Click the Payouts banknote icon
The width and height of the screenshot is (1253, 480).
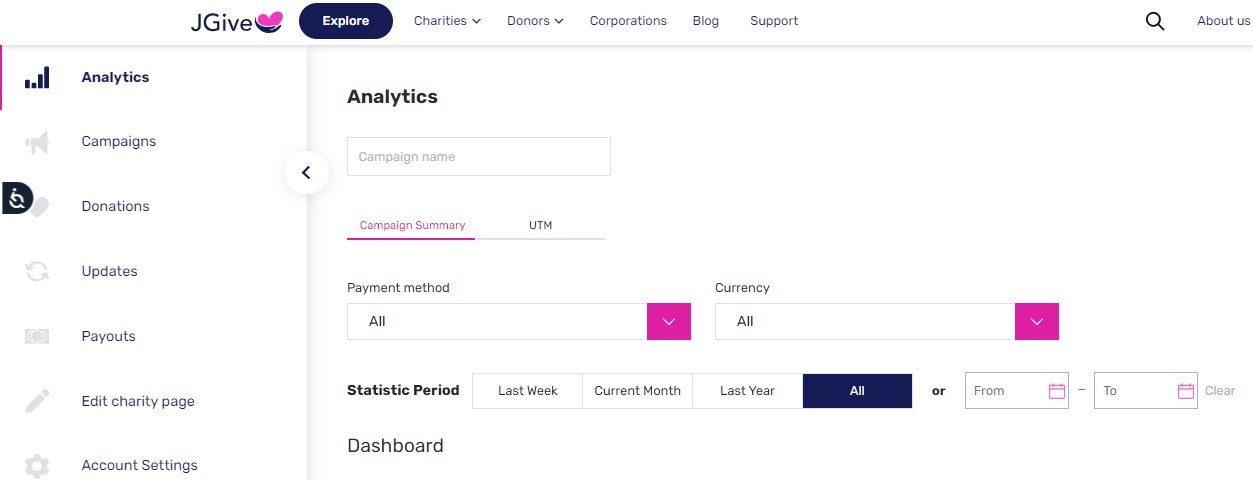point(37,337)
